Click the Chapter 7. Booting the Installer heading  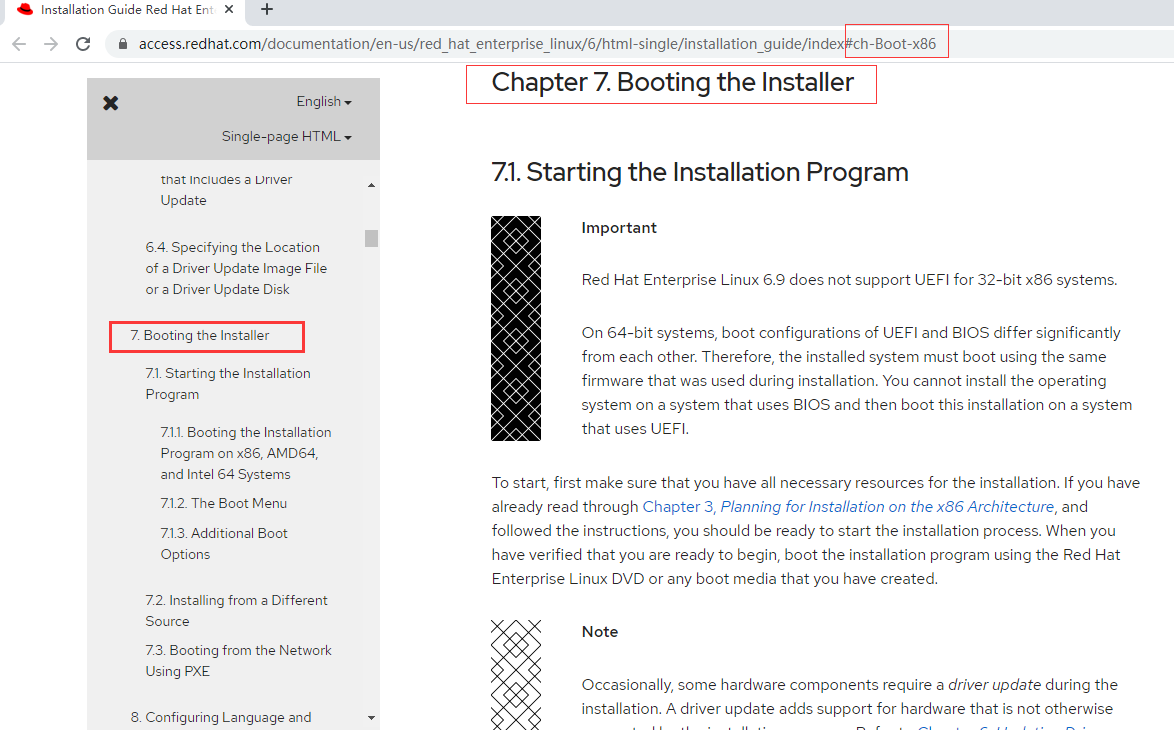[672, 82]
